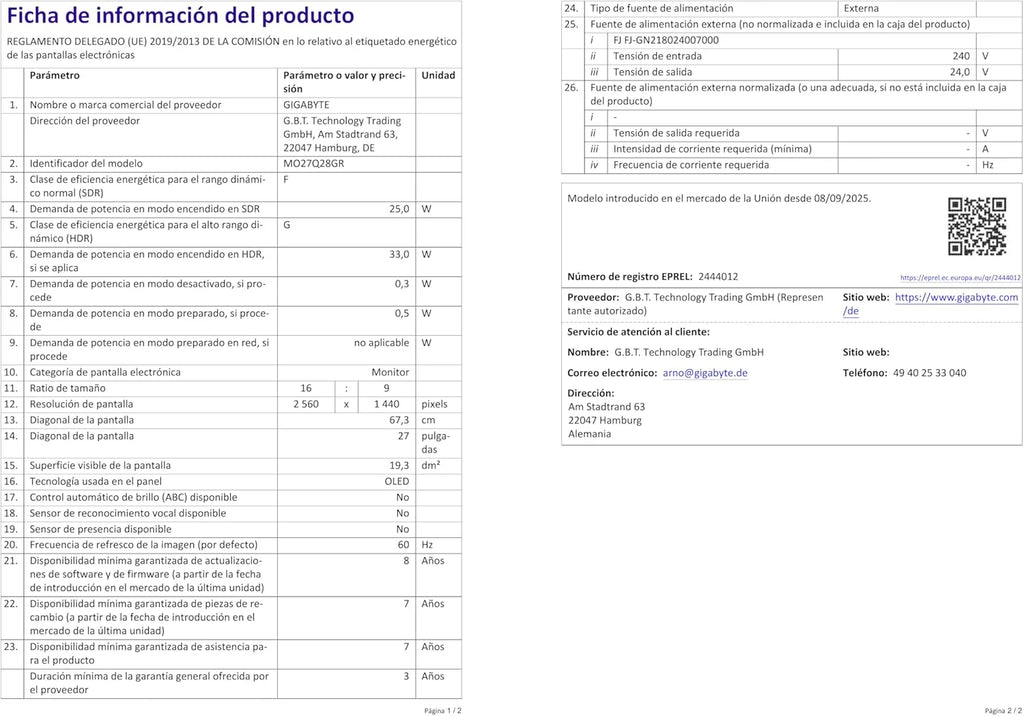Select model identifier MO27Q28GR

tap(313, 163)
